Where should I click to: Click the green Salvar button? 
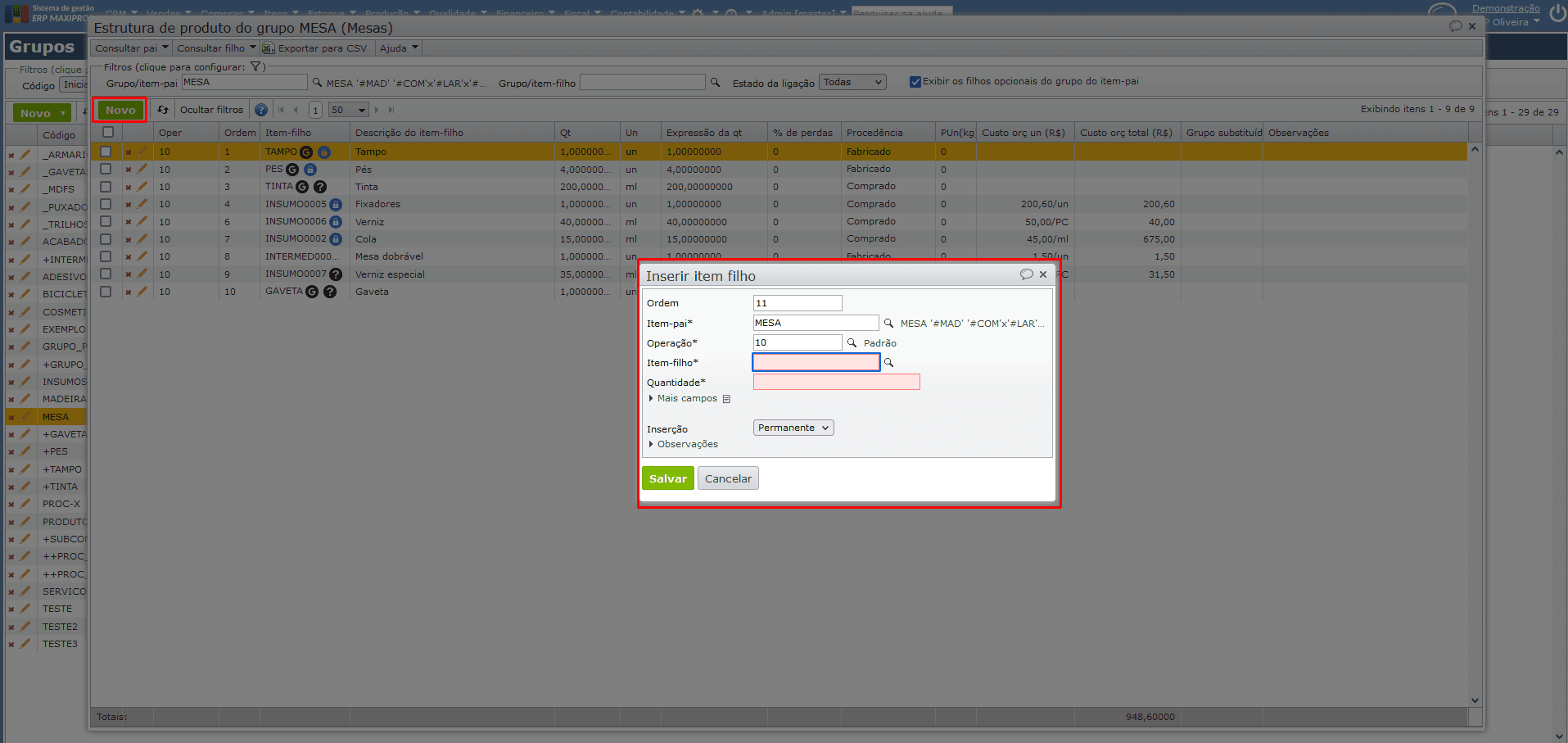click(x=667, y=478)
